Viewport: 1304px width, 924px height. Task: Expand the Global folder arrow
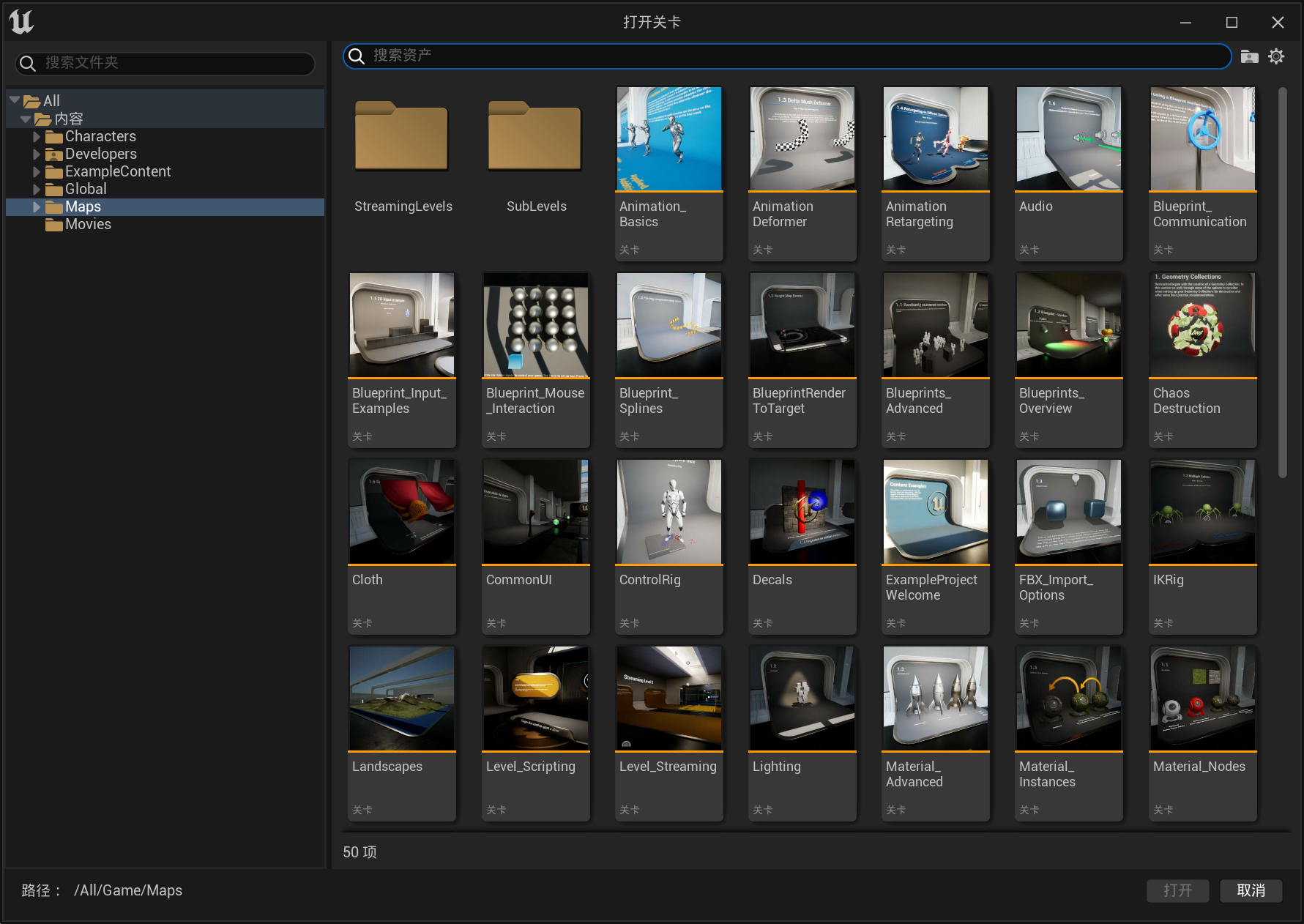pyautogui.click(x=37, y=189)
